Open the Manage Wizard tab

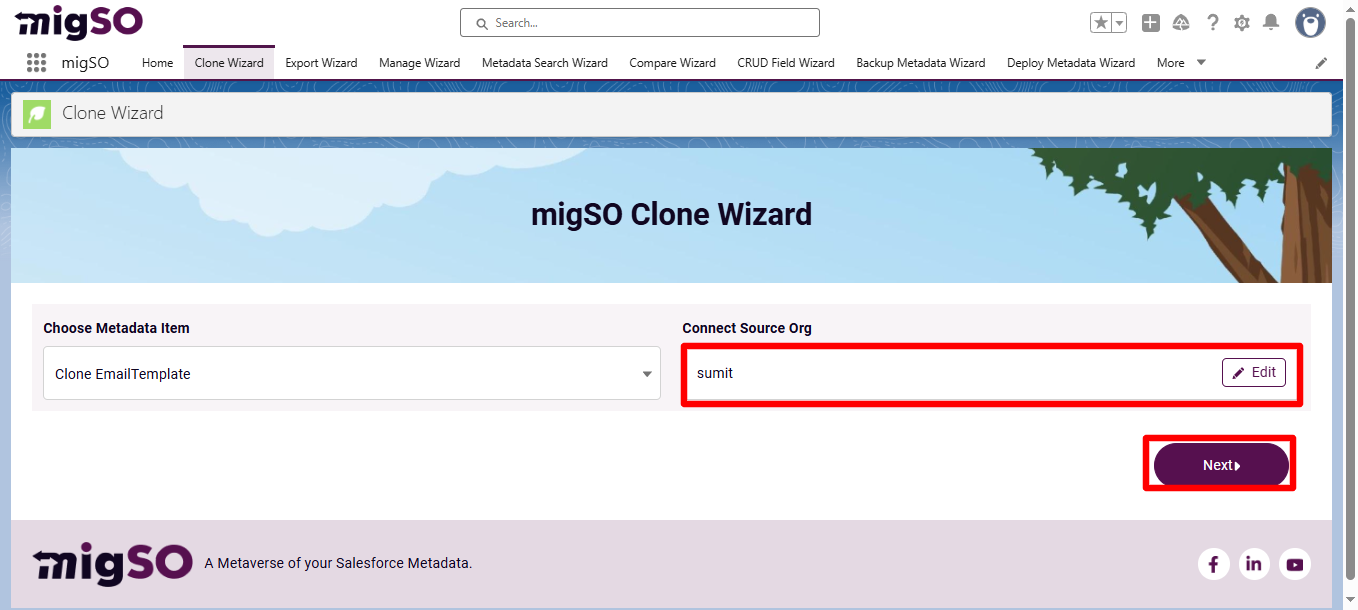tap(419, 62)
